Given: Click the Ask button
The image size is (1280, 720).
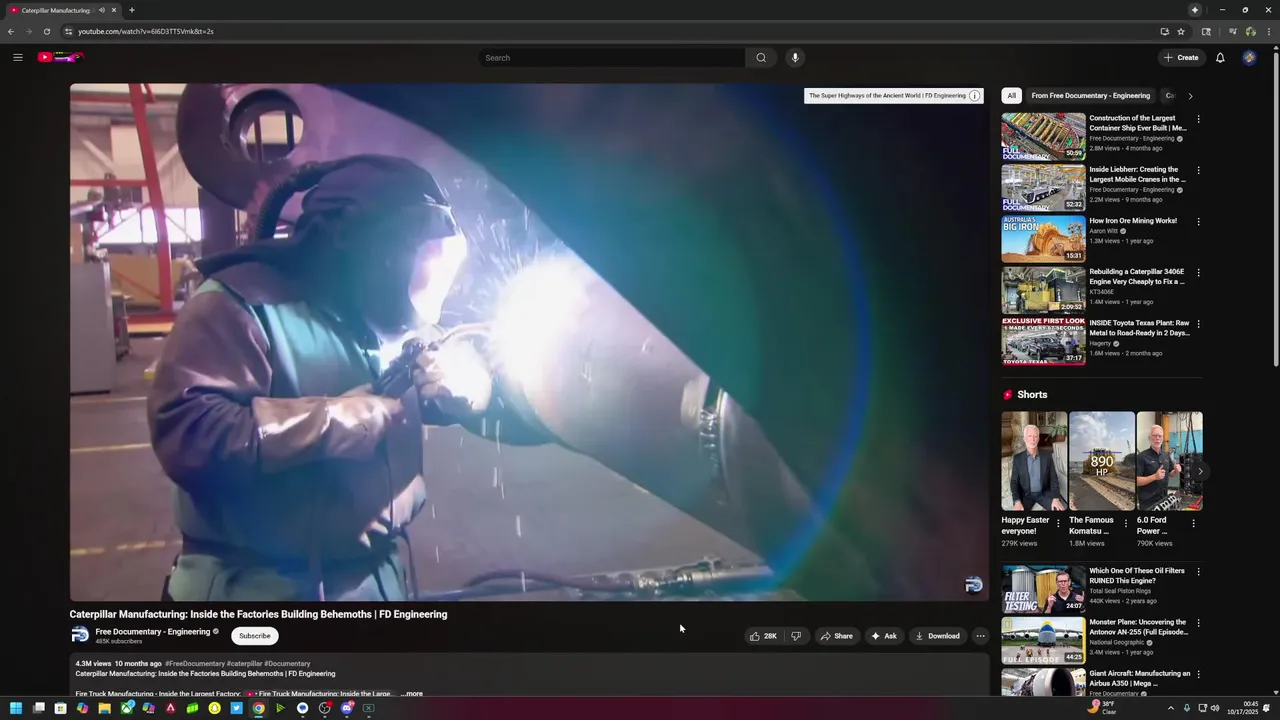Looking at the screenshot, I should coord(884,636).
